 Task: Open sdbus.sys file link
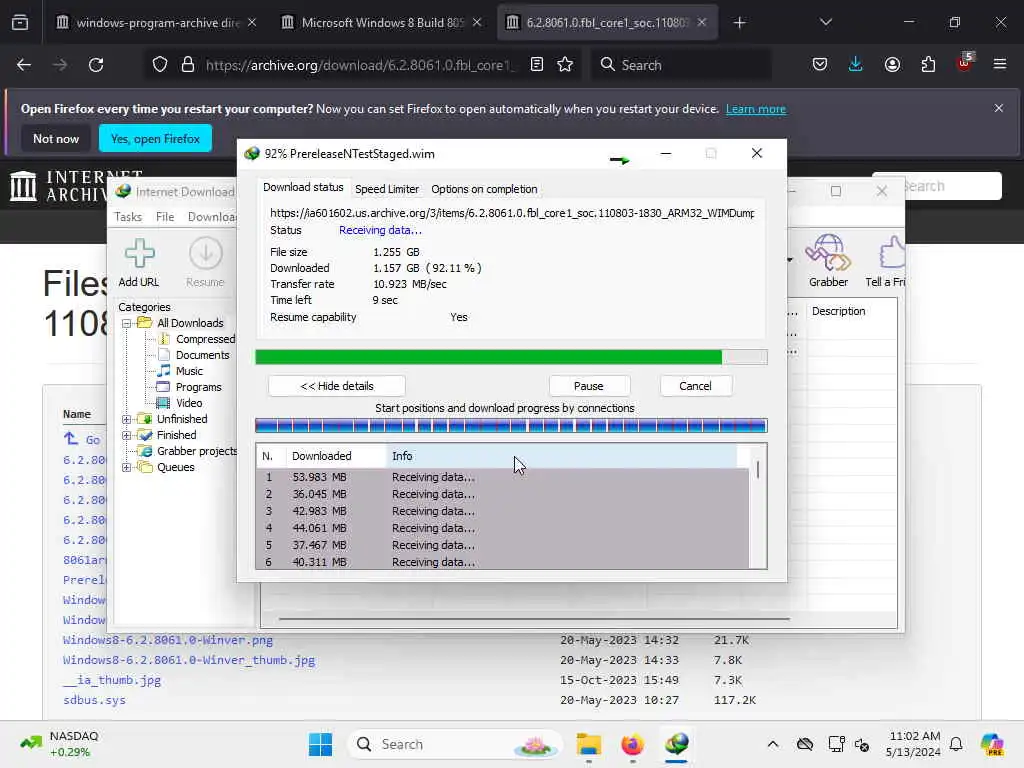[94, 699]
